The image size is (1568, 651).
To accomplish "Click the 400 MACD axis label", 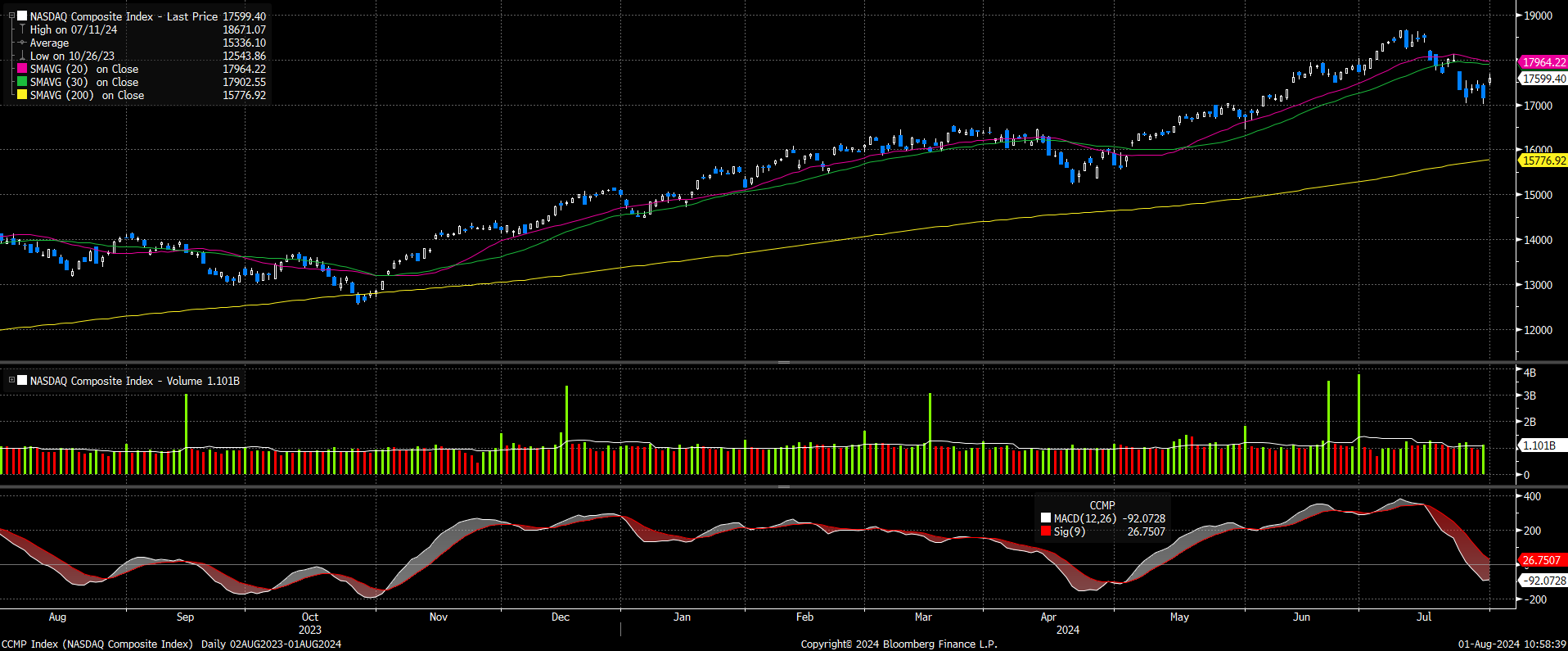I will (1532, 496).
